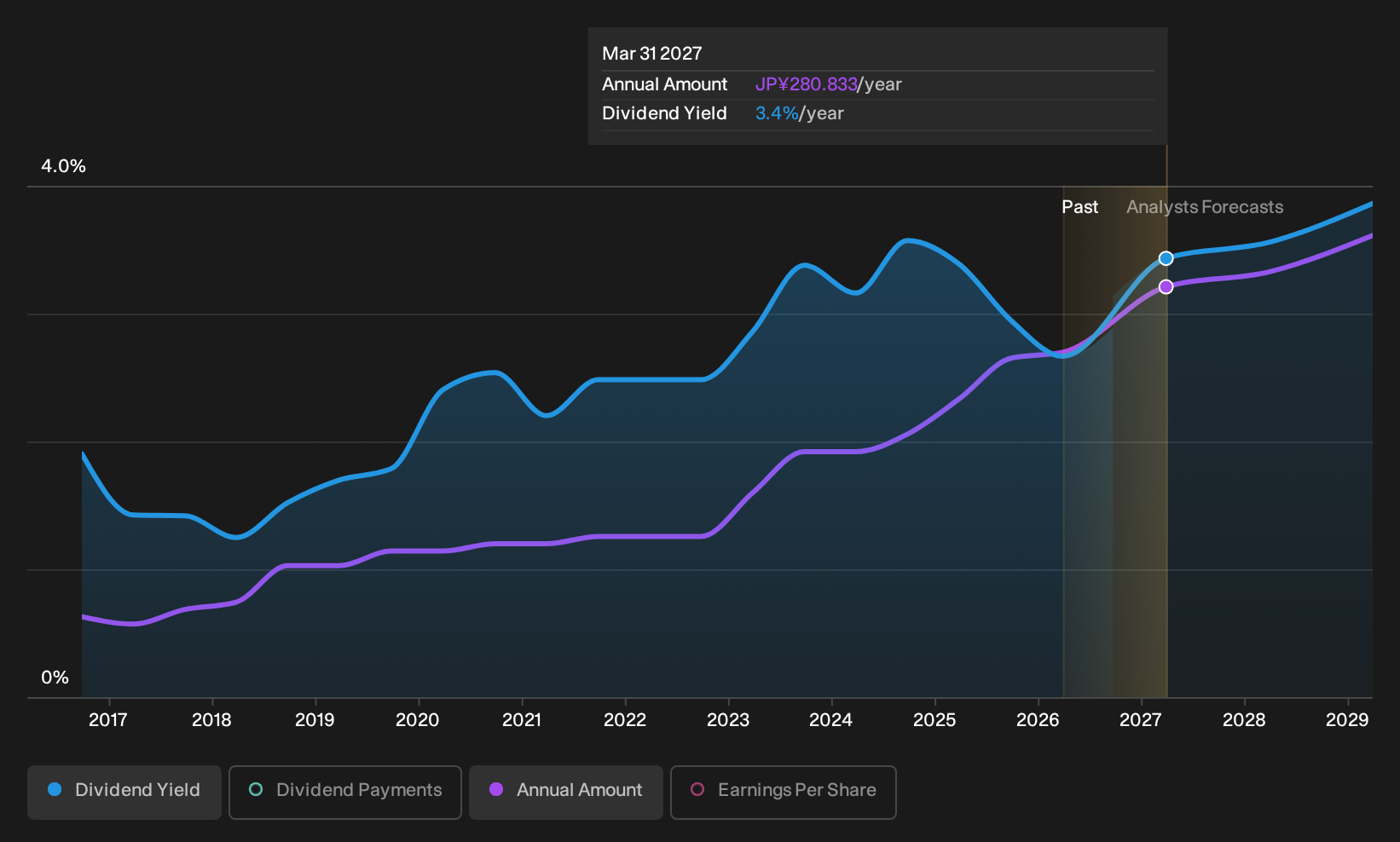Click the Mar 31 2027 tooltip date
Image resolution: width=1400 pixels, height=842 pixels.
point(652,54)
